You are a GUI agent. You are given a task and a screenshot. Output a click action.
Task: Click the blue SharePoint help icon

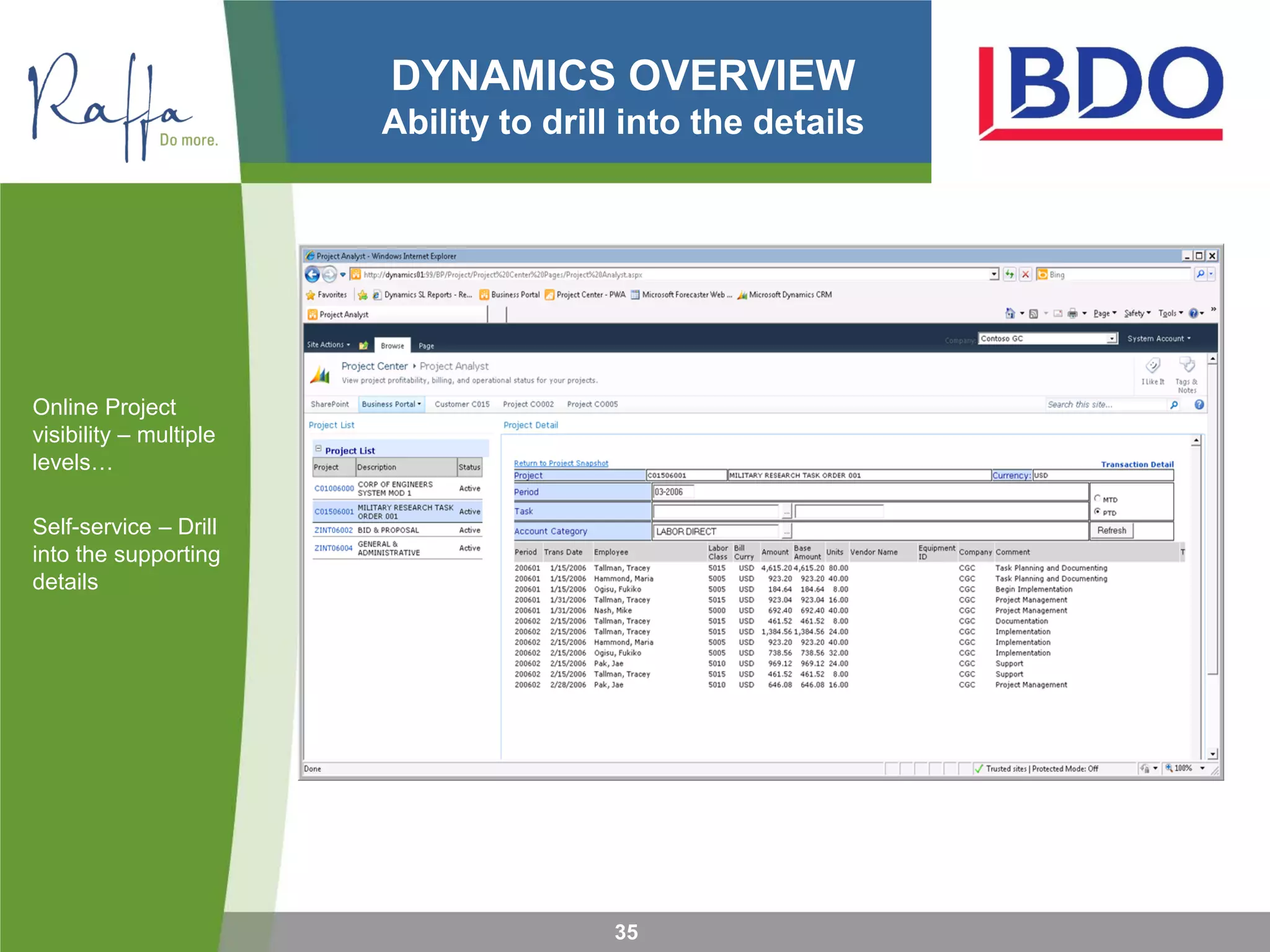1199,405
